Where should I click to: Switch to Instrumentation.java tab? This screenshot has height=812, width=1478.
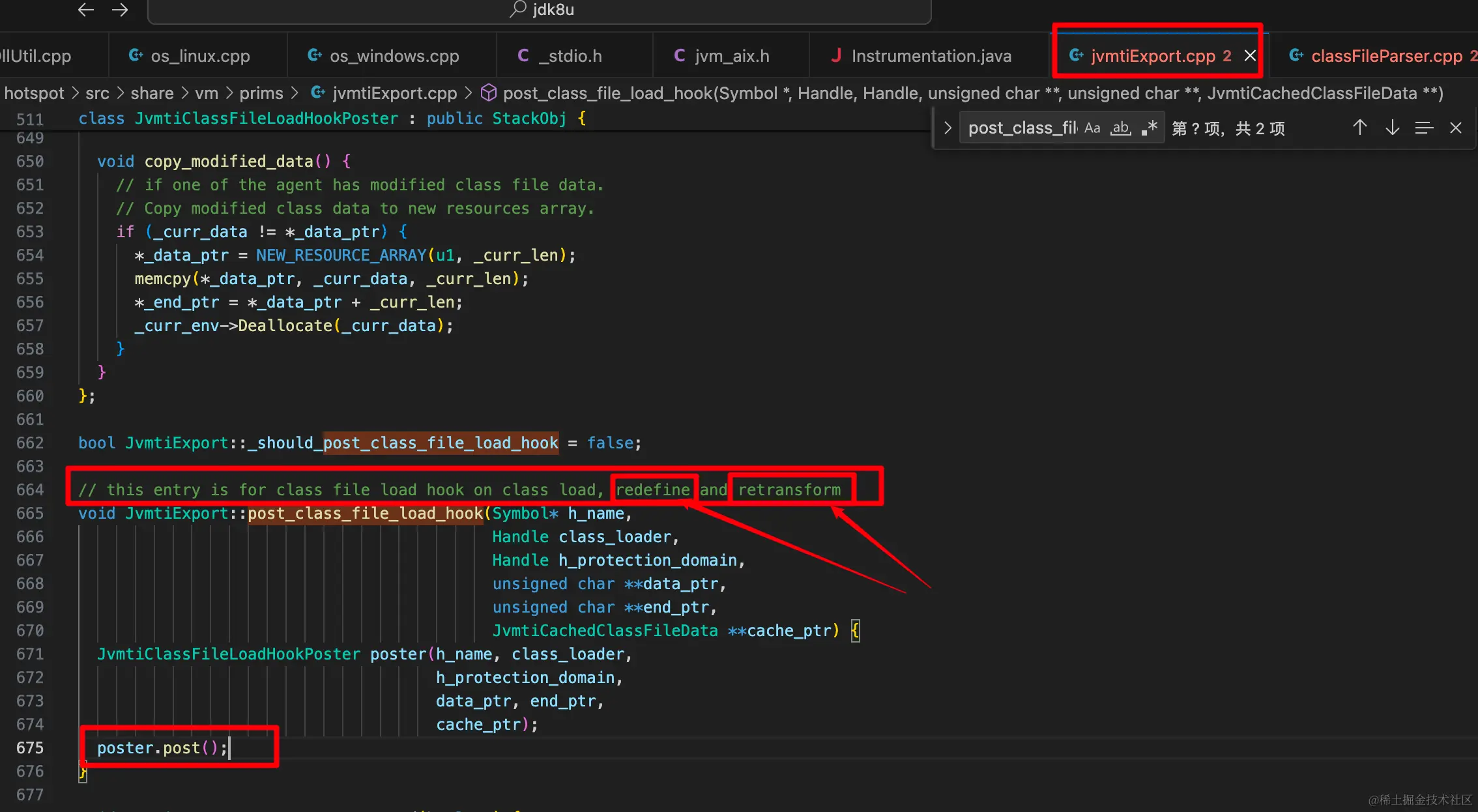pos(931,56)
